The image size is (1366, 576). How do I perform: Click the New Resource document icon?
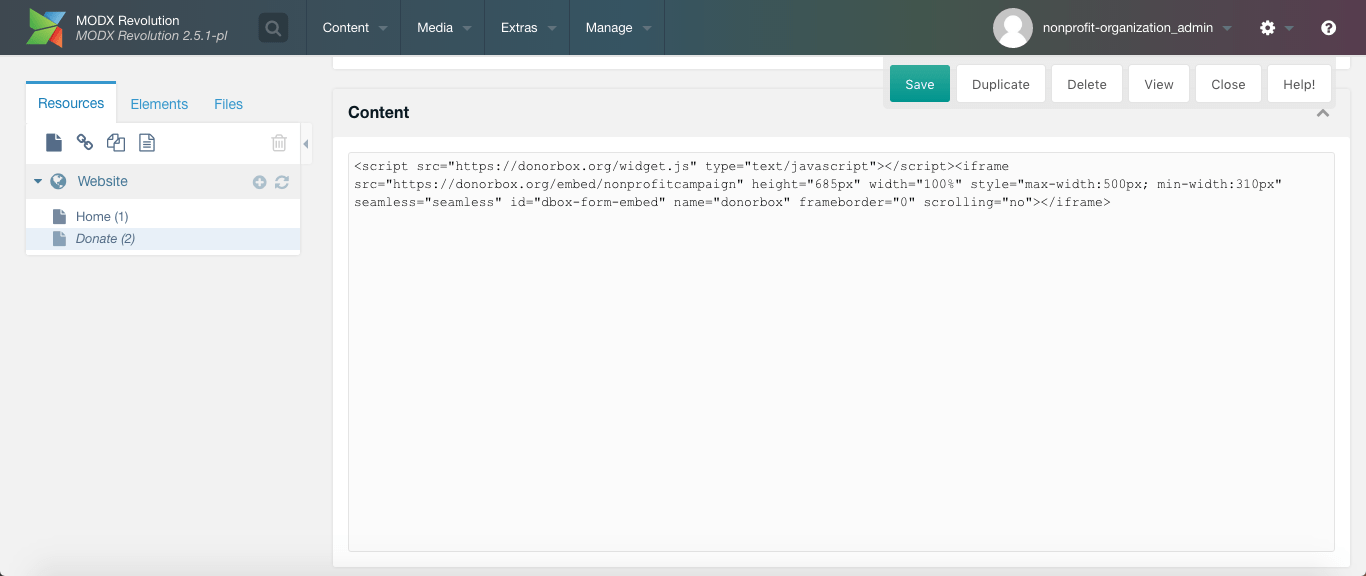54,143
